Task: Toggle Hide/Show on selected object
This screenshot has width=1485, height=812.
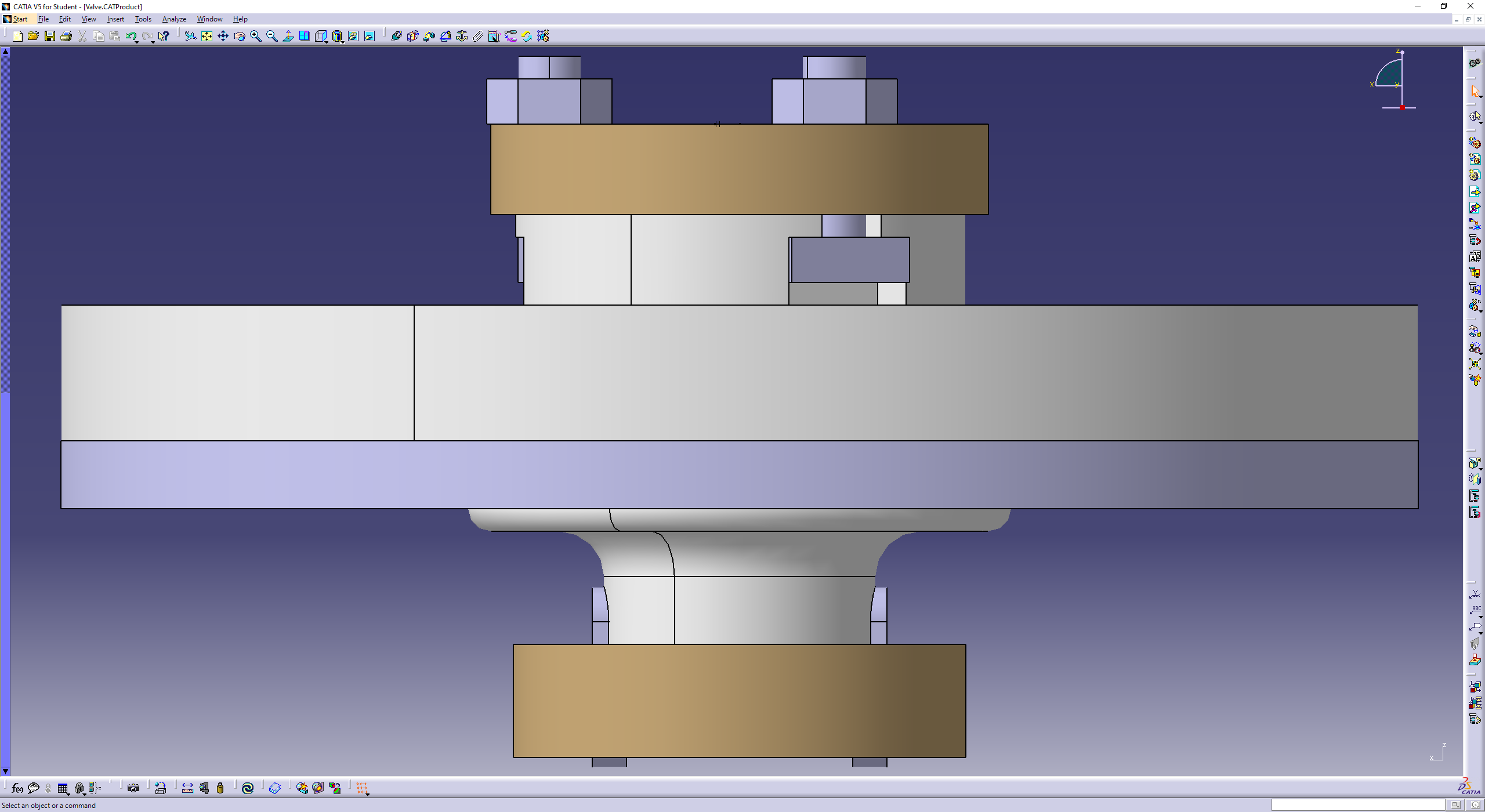Action: tap(353, 37)
